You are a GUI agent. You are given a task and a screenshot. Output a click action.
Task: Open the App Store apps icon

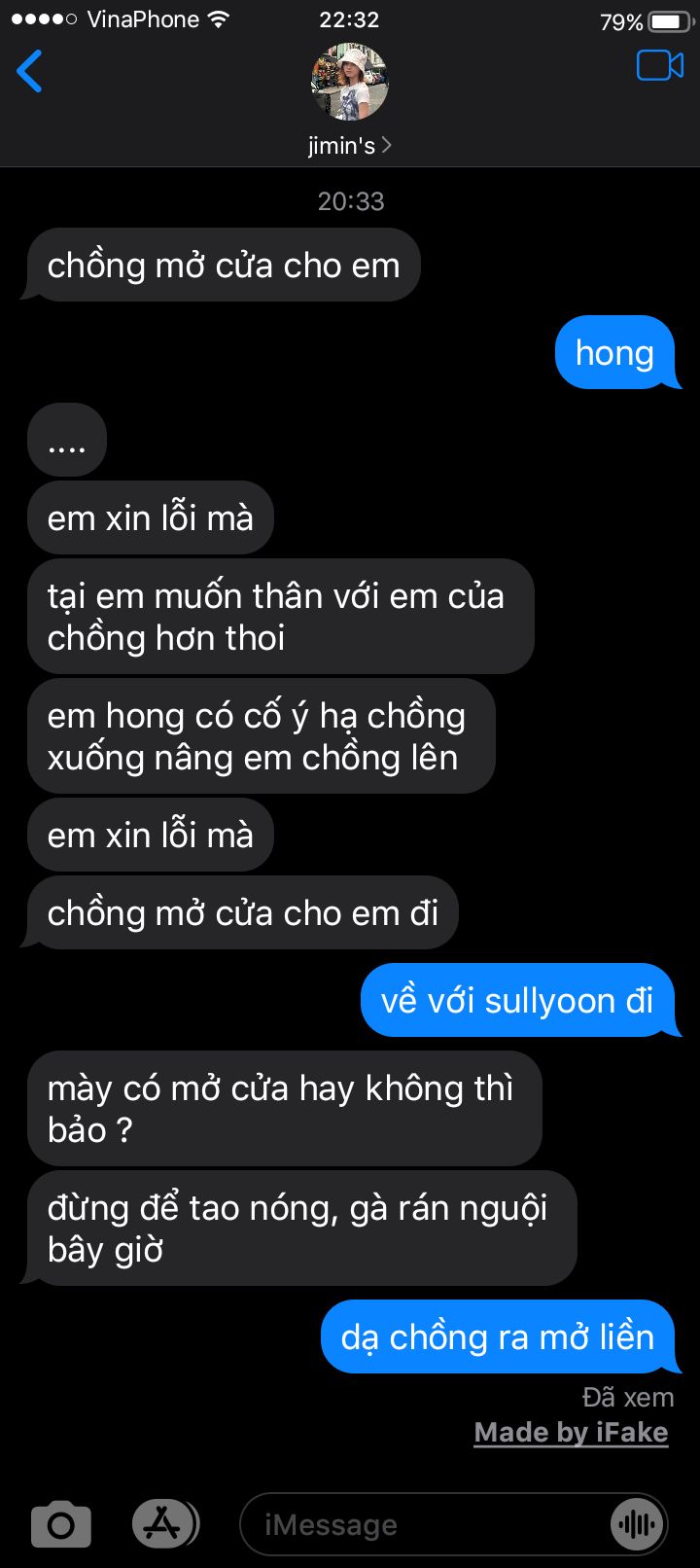[164, 1524]
